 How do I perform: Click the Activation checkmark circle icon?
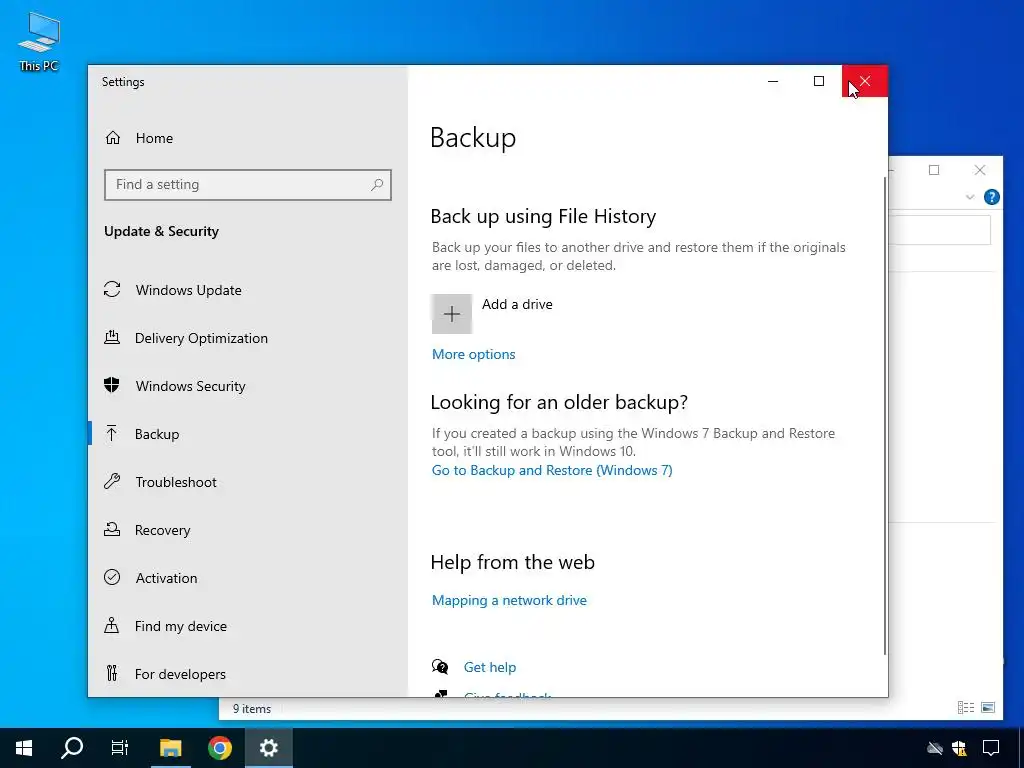coord(112,577)
